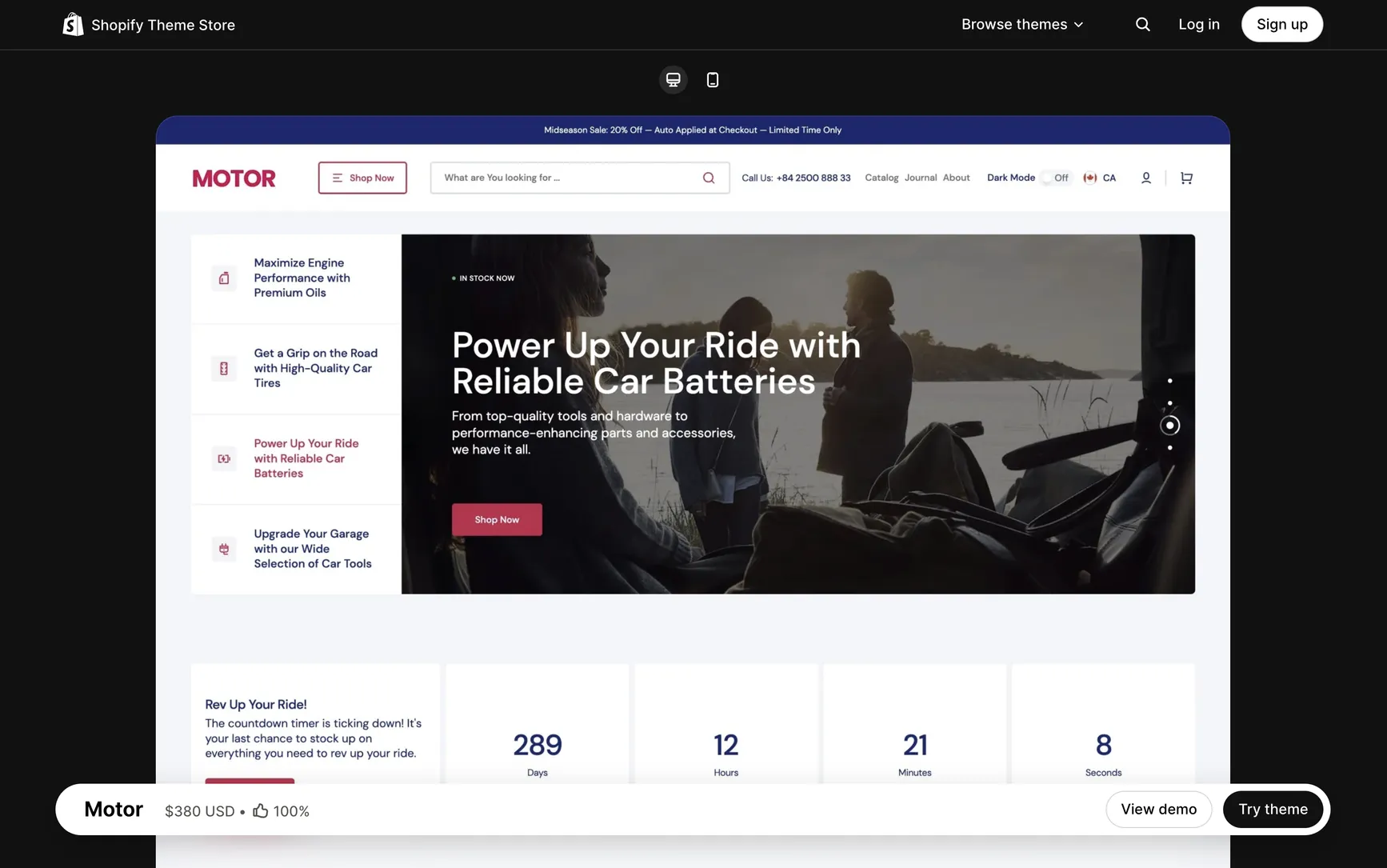This screenshot has height=868, width=1387.
Task: Click the hamburger icon in Shop Now button
Action: [337, 178]
